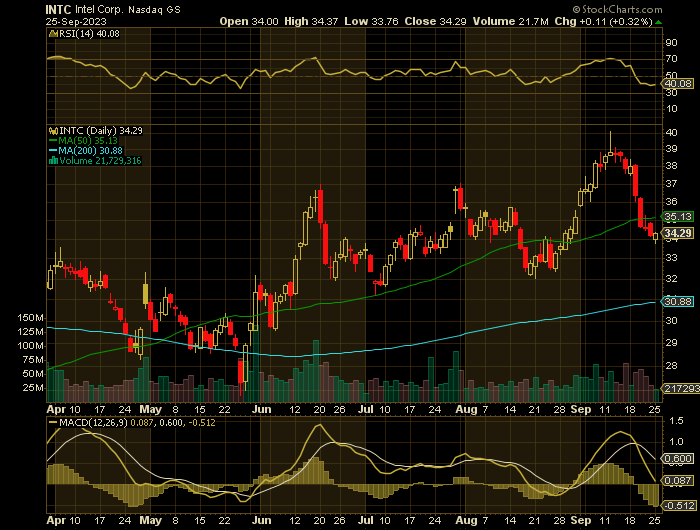Image resolution: width=700 pixels, height=530 pixels.
Task: Click the 28 label on the price axis
Action: 671,366
